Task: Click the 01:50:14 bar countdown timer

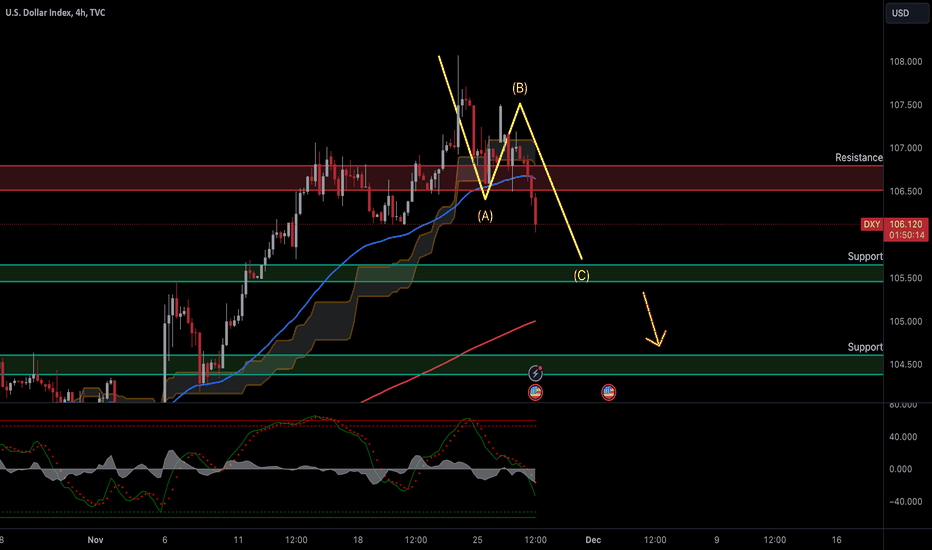Action: coord(906,235)
